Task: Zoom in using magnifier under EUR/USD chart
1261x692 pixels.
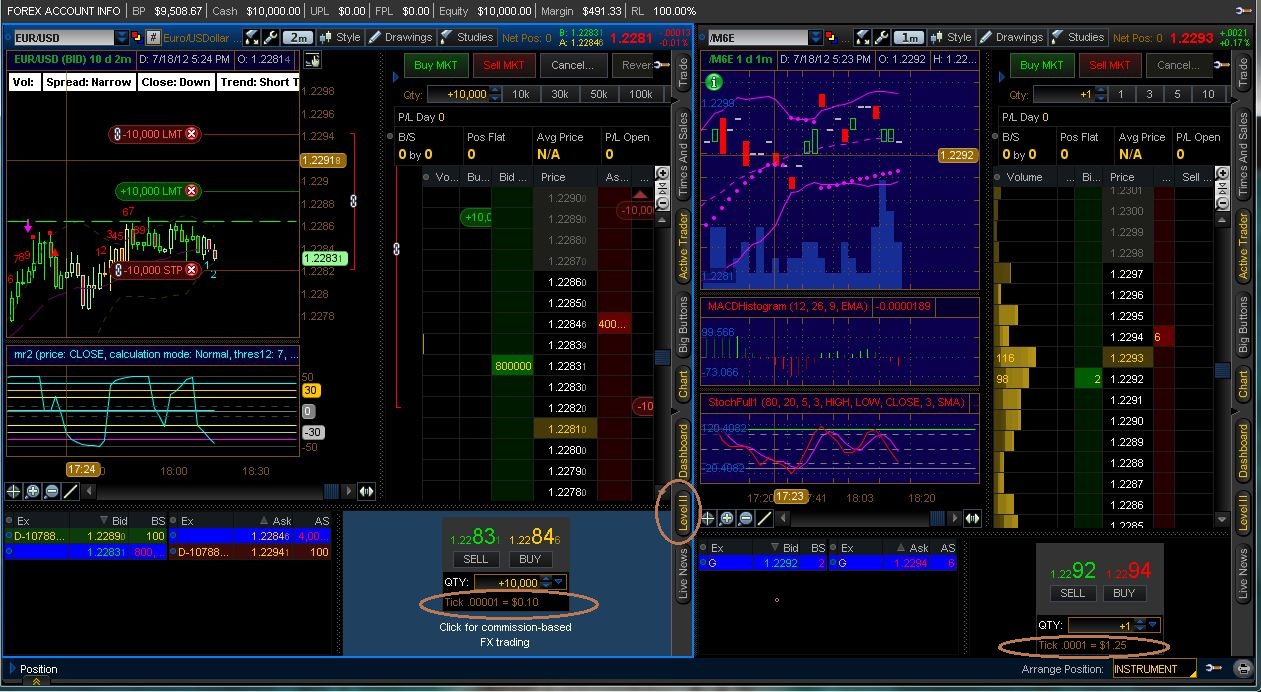Action: click(33, 491)
